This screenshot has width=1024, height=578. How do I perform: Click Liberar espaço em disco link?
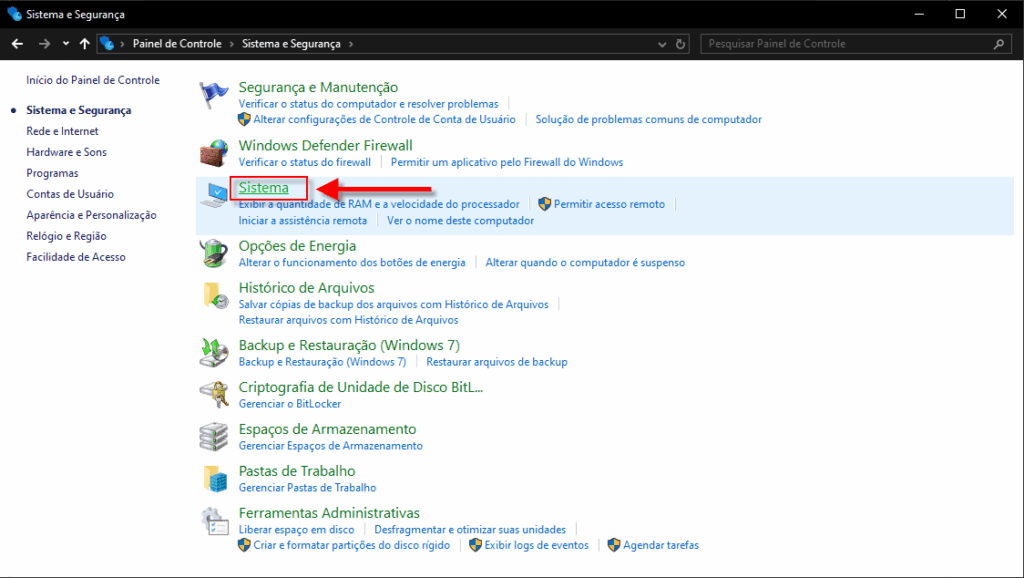coord(296,529)
